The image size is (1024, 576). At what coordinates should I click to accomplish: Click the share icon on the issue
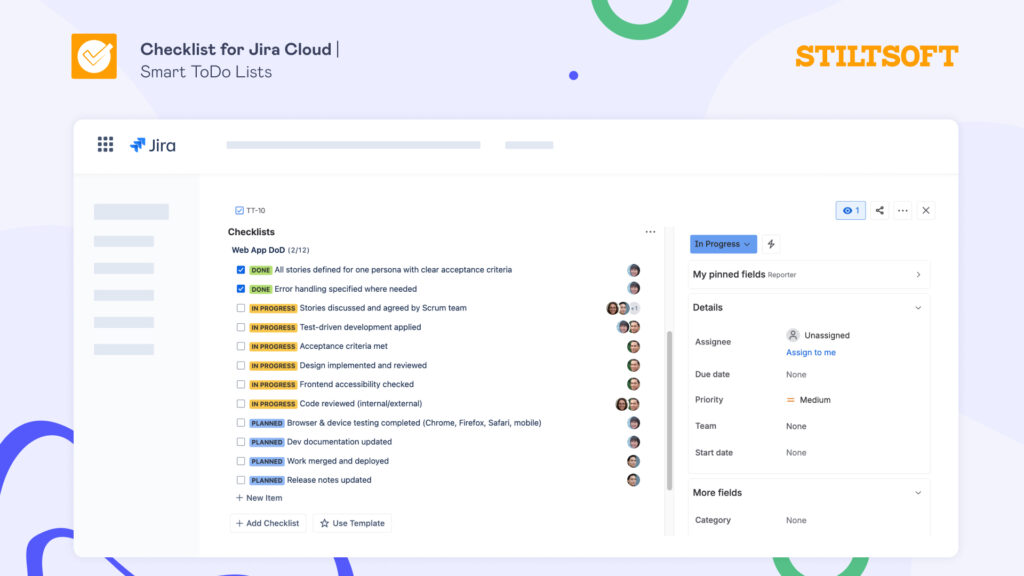pyautogui.click(x=878, y=210)
